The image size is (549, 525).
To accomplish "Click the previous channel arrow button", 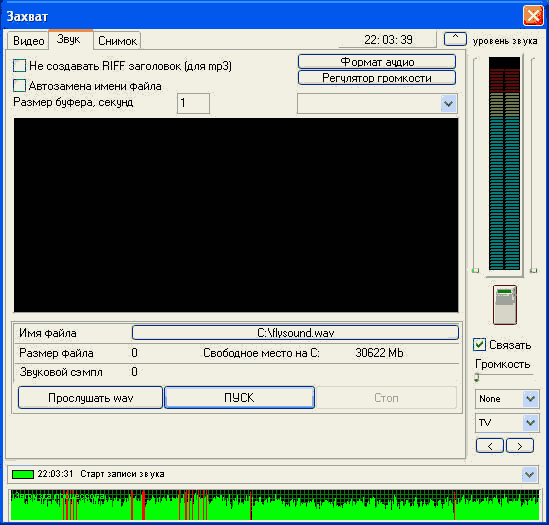I will 490,446.
